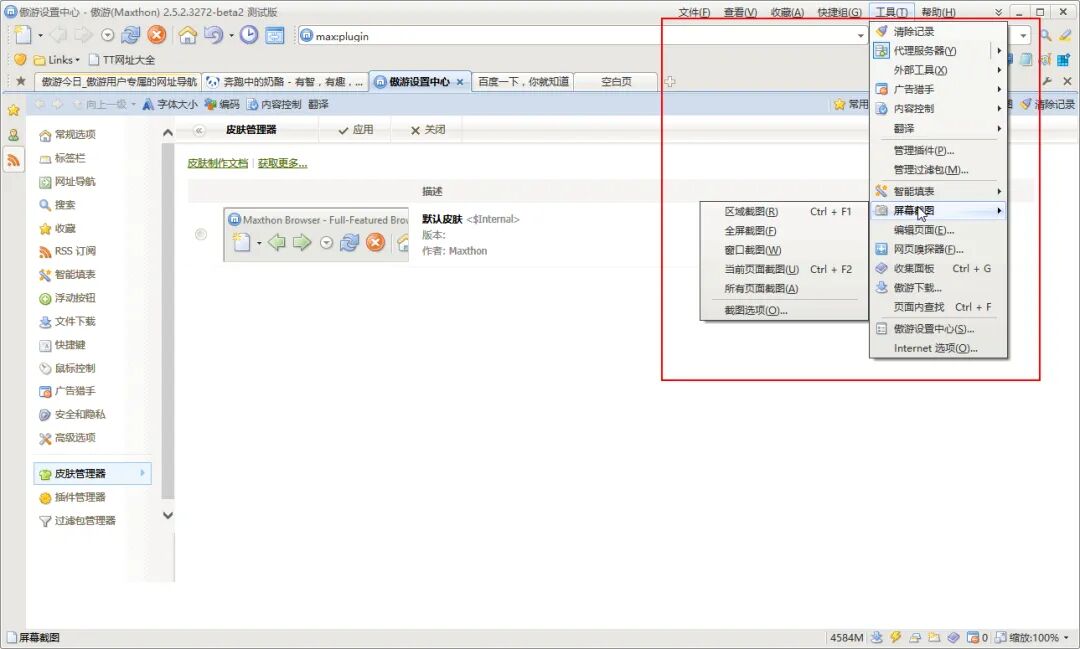Switch to the 百度一下 tab

tap(523, 81)
